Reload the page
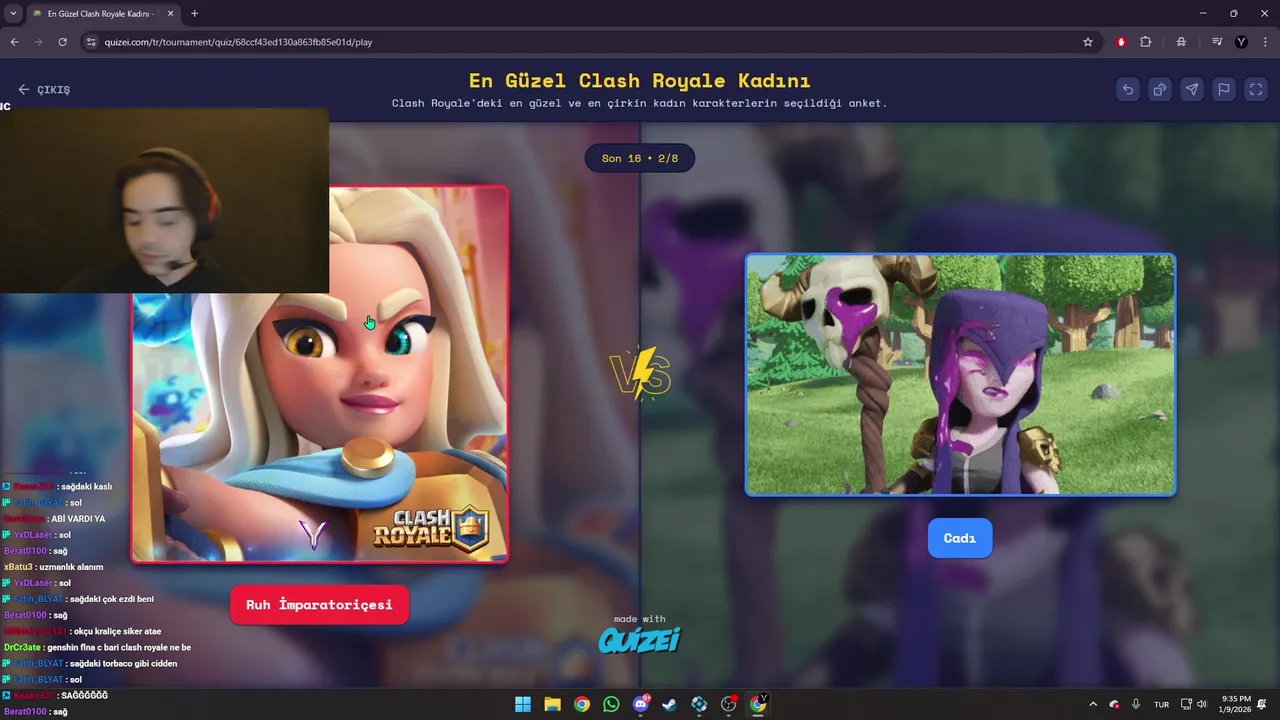The width and height of the screenshot is (1280, 720). (62, 42)
